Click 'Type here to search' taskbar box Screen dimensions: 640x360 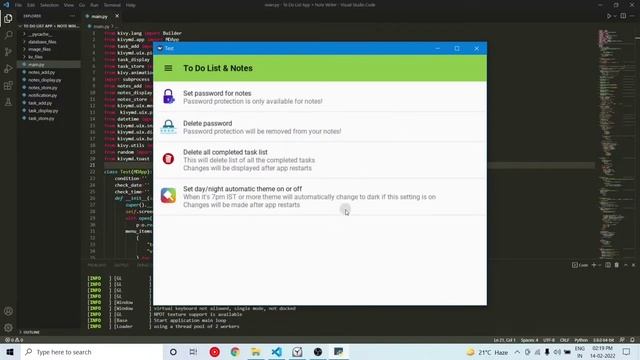(92, 352)
